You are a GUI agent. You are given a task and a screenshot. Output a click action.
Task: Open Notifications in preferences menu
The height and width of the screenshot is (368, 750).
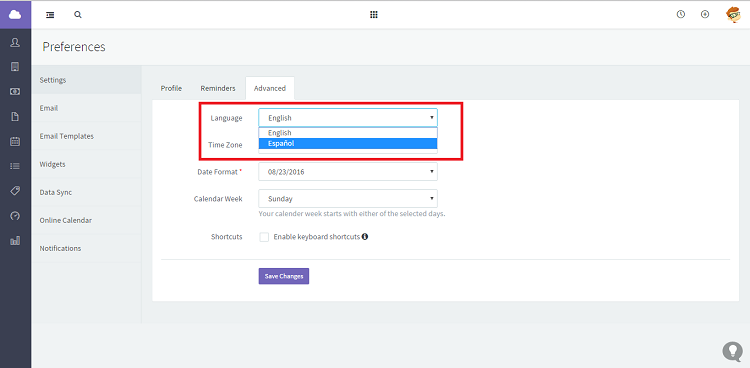[x=86, y=248]
